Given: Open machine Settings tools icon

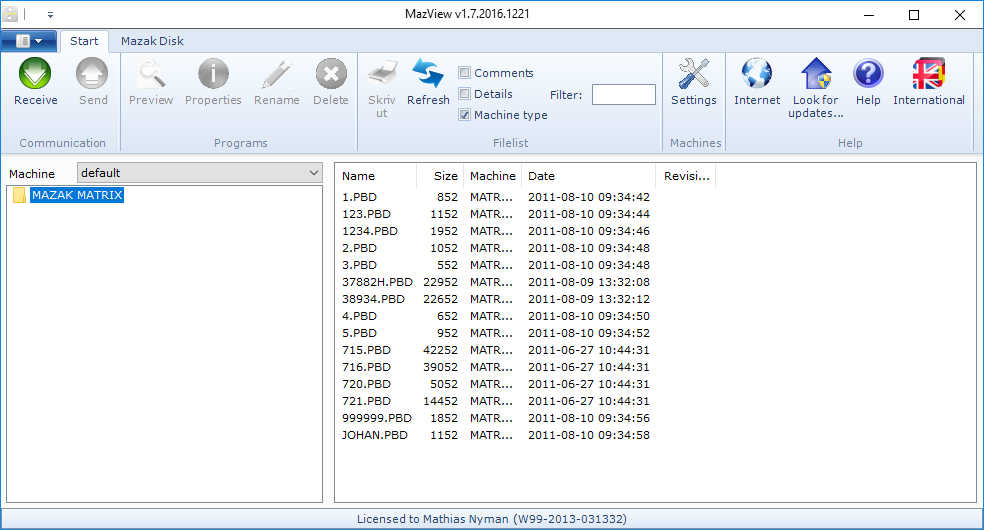Looking at the screenshot, I should point(693,73).
